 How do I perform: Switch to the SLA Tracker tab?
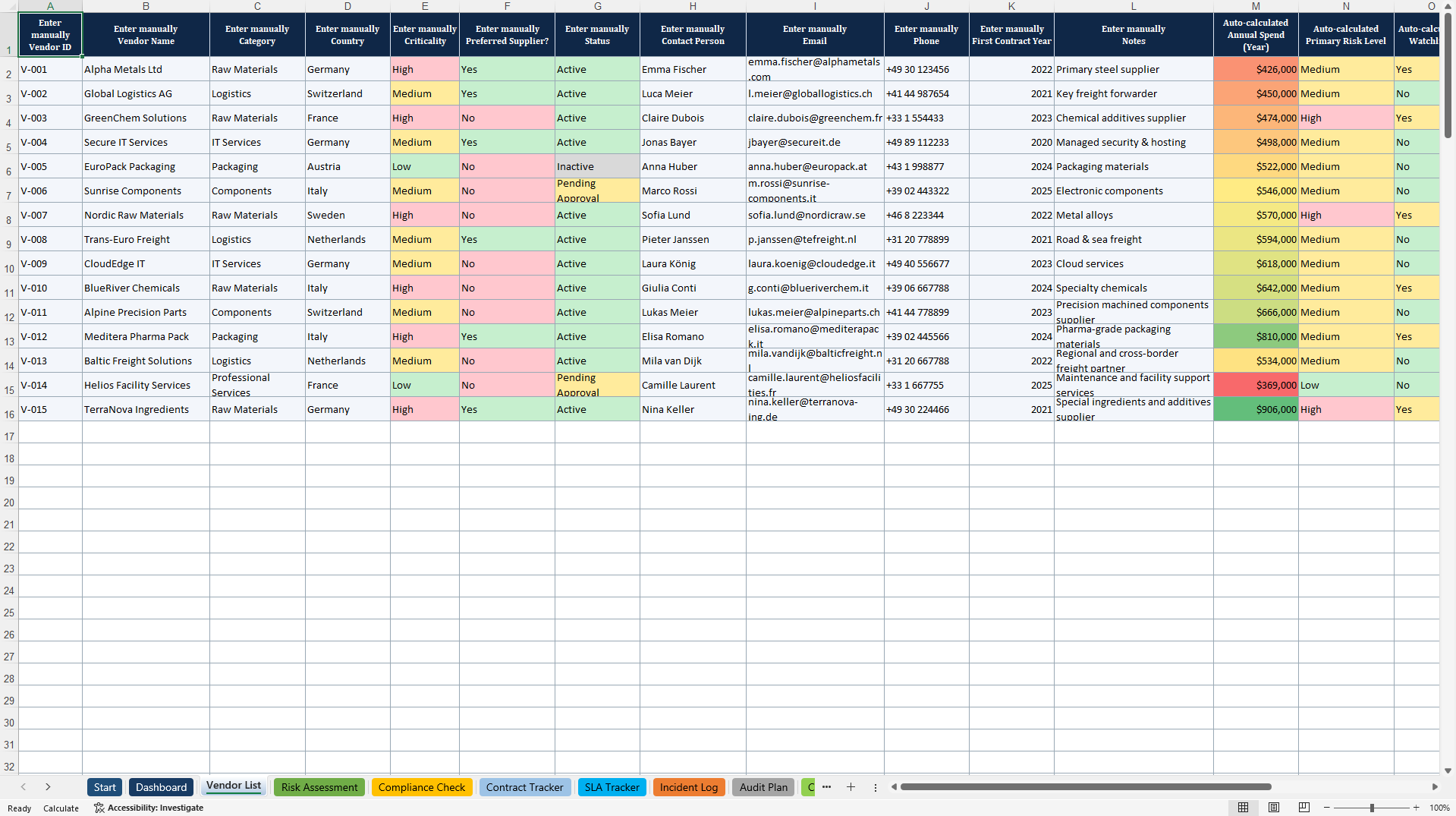(612, 787)
